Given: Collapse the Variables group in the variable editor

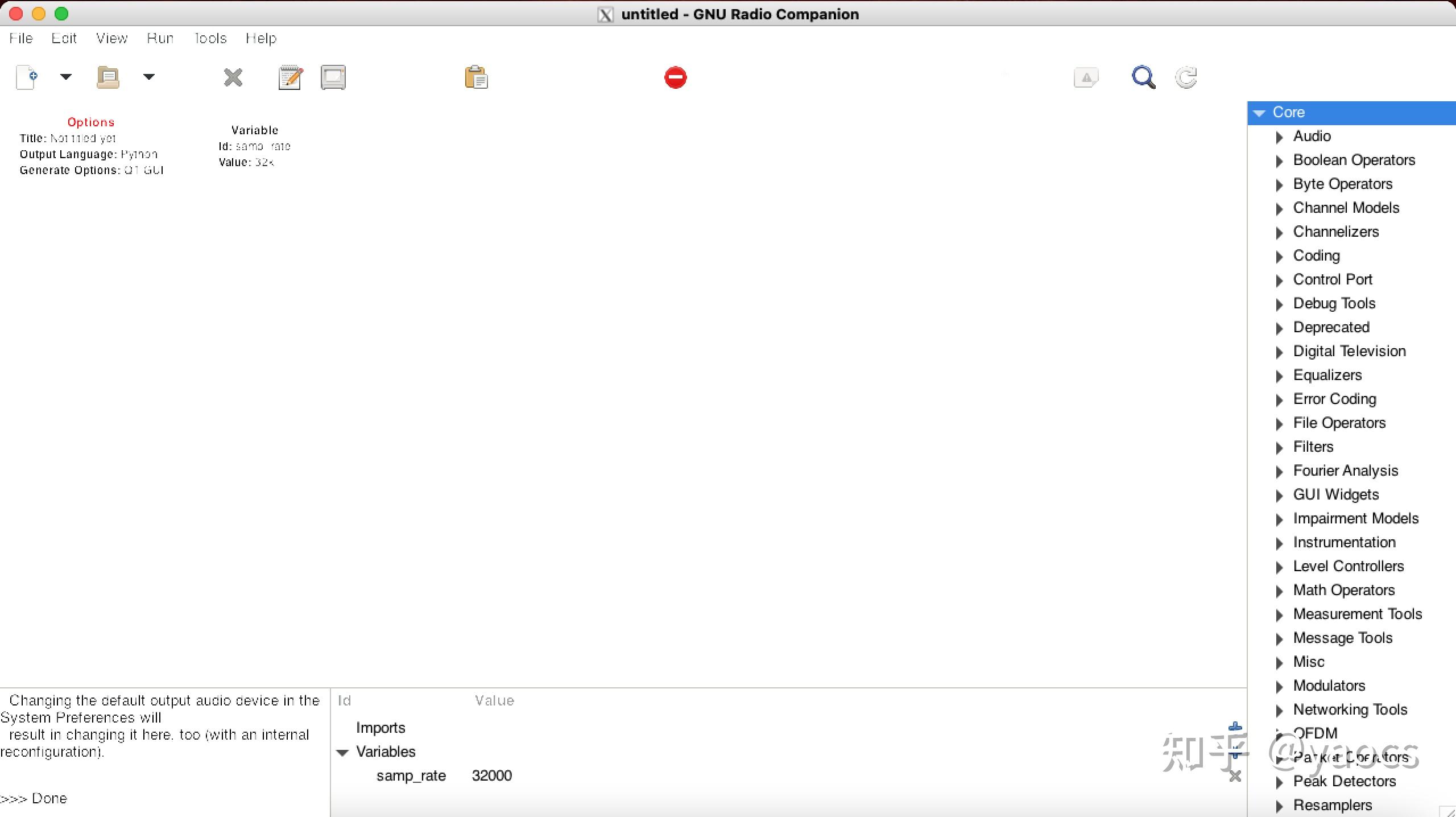Looking at the screenshot, I should (x=342, y=753).
